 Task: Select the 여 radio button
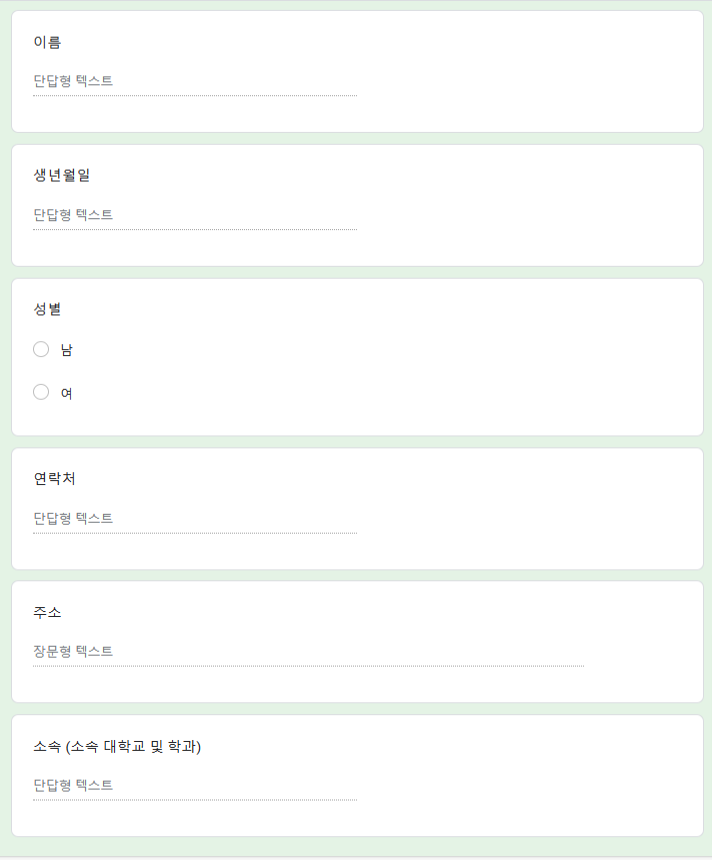pyautogui.click(x=41, y=392)
